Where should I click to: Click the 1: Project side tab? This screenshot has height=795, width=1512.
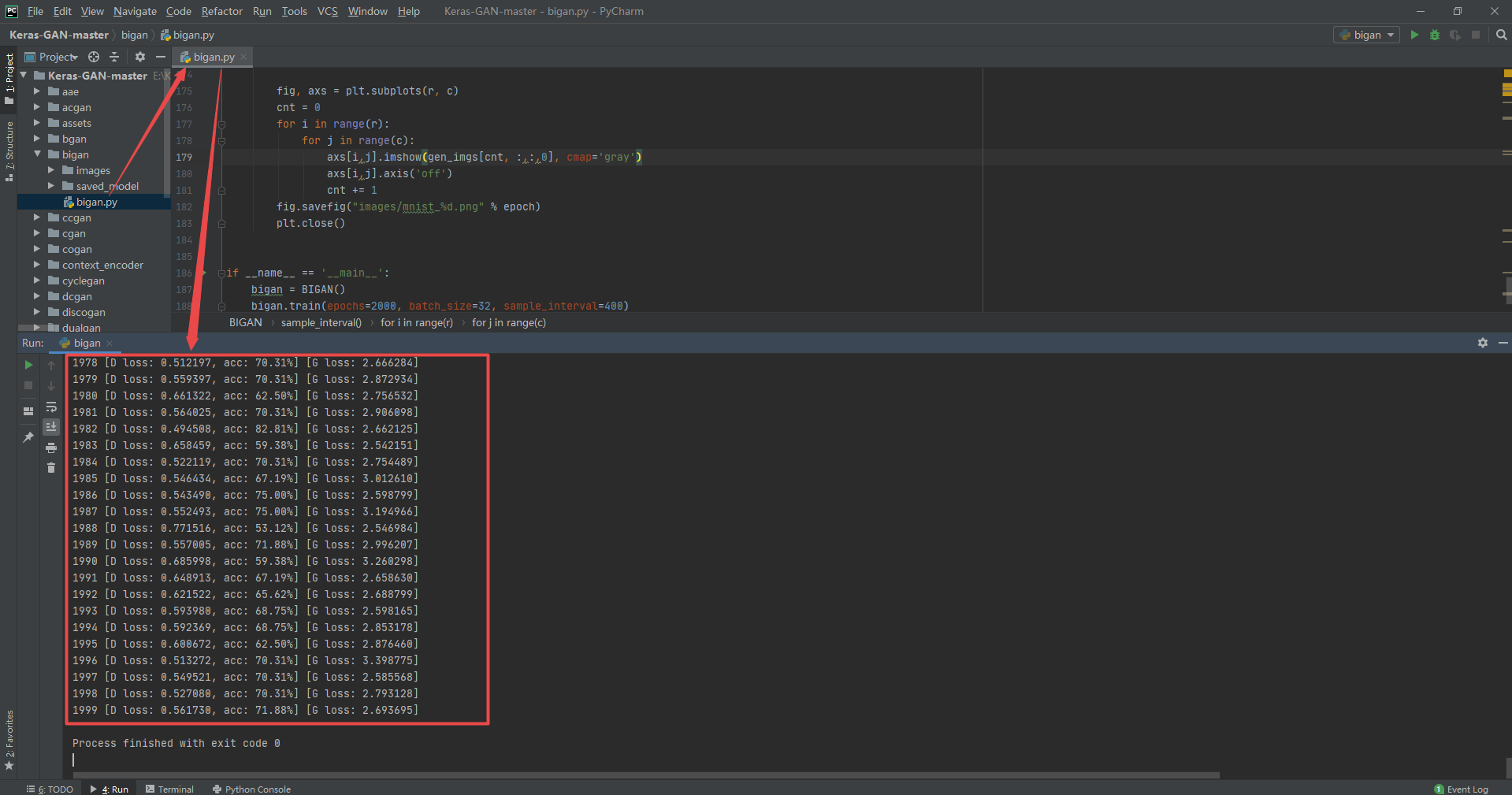[9, 79]
